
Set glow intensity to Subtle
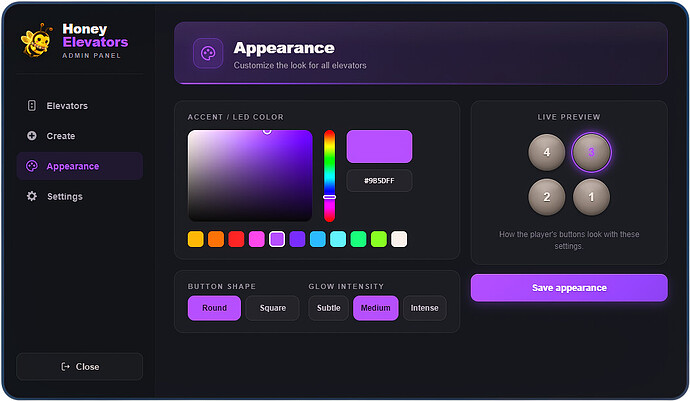click(328, 308)
